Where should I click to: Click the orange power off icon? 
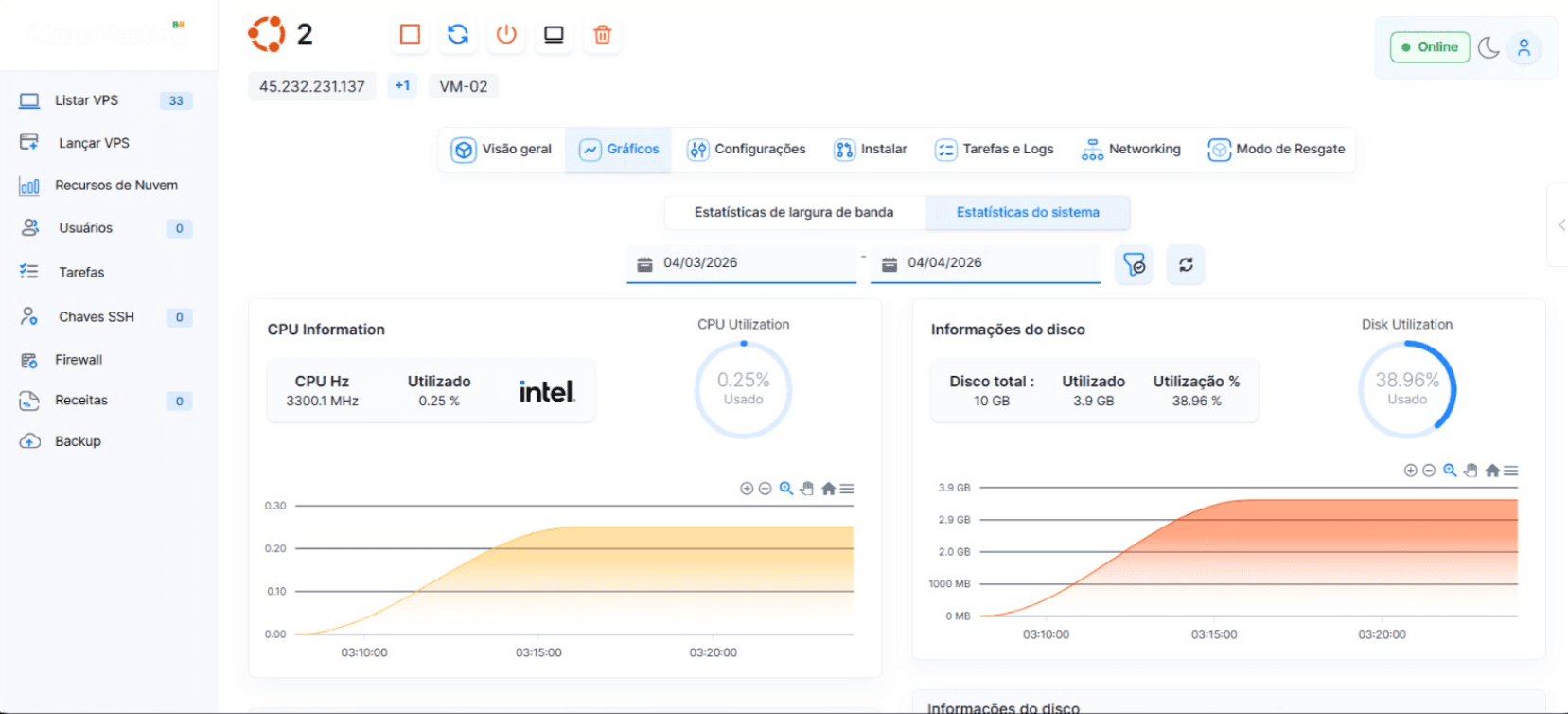click(506, 35)
